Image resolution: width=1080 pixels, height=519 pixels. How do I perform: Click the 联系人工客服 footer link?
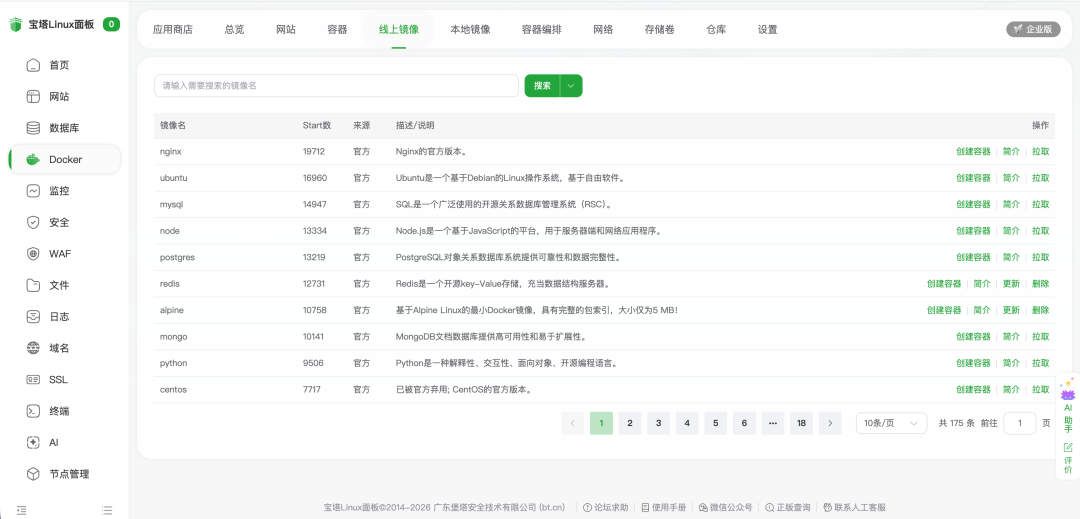point(854,507)
